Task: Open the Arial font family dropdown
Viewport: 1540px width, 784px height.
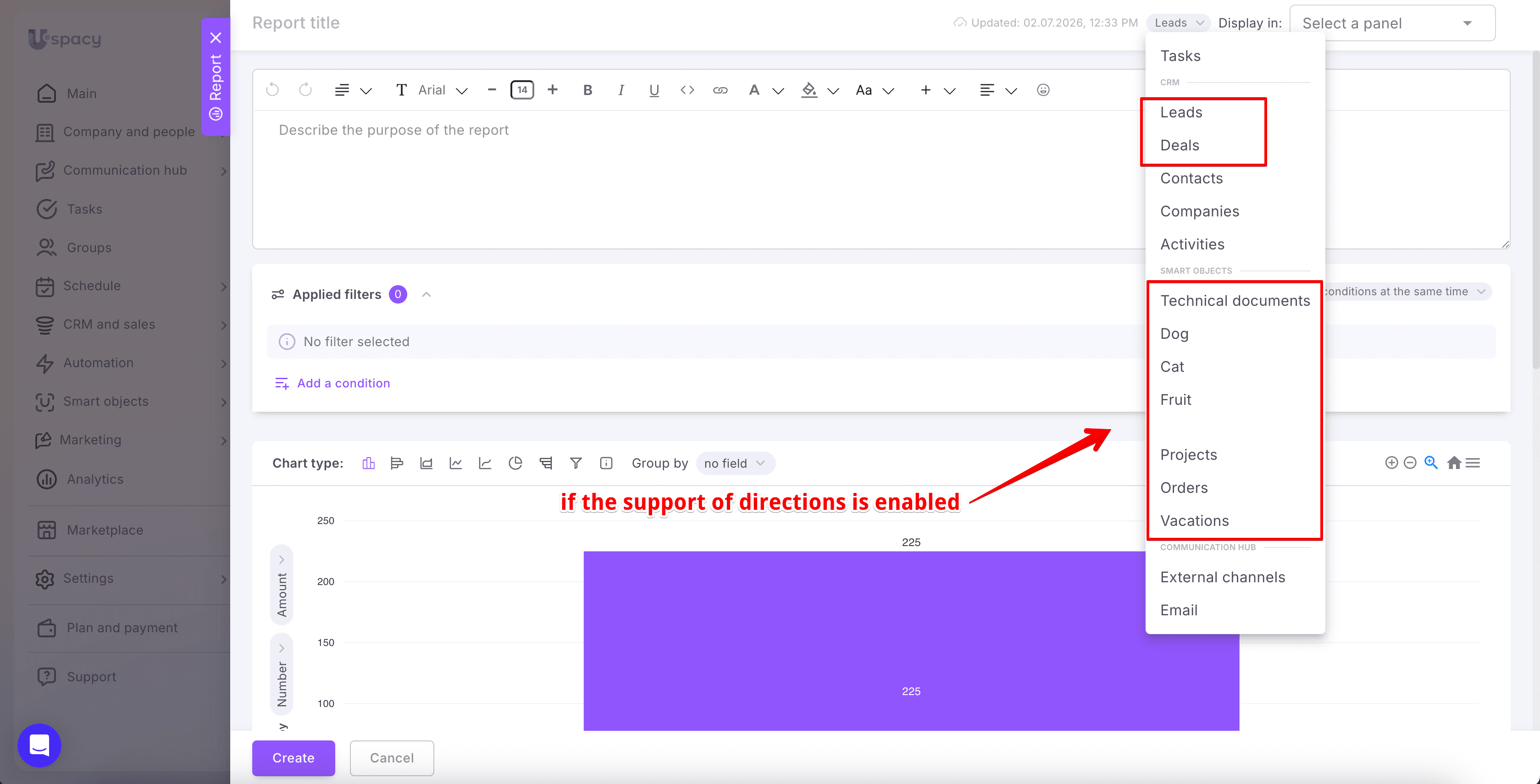Action: (432, 90)
